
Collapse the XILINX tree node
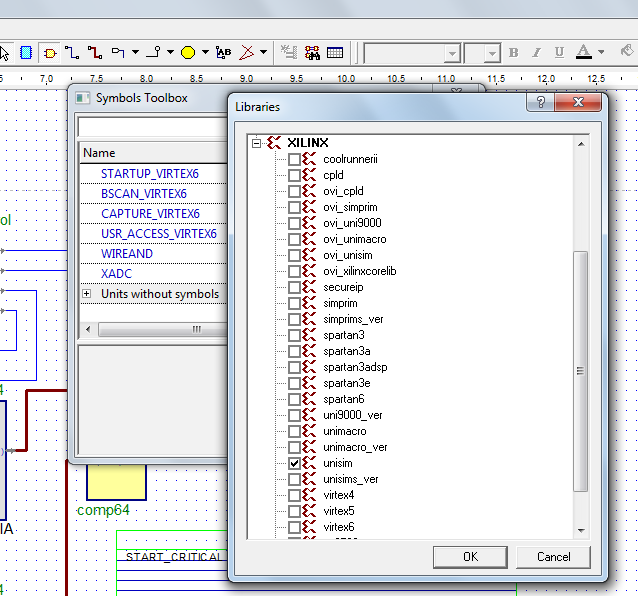[x=256, y=143]
